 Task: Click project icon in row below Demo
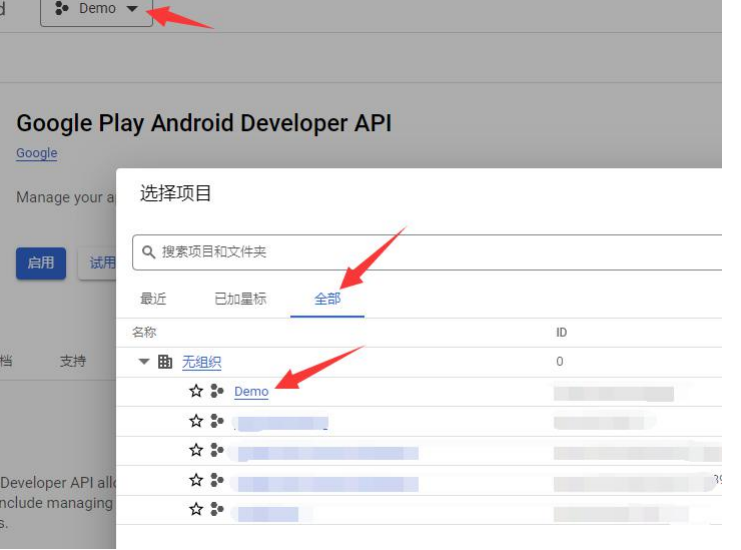coord(217,421)
